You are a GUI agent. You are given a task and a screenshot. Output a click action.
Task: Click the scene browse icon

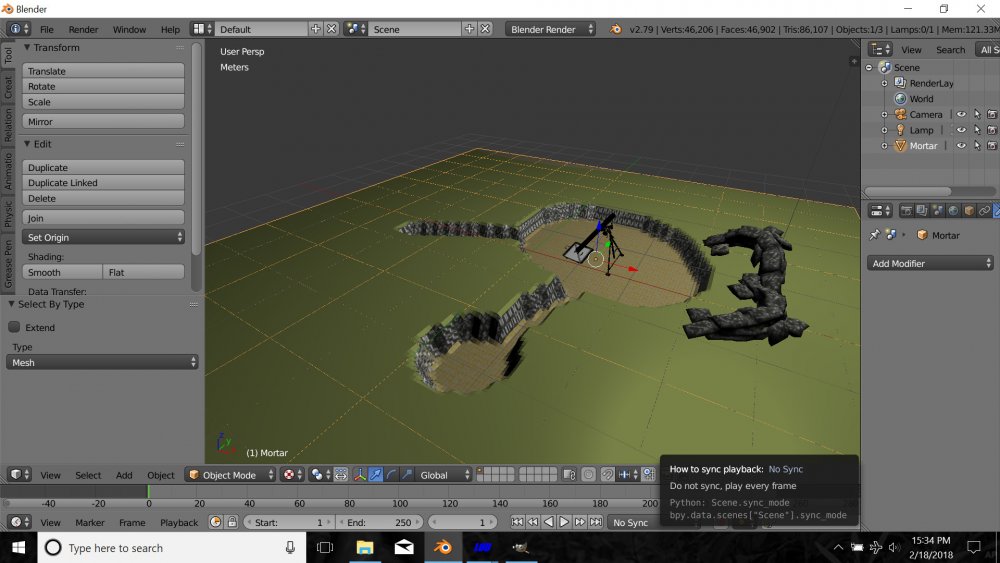tap(355, 29)
